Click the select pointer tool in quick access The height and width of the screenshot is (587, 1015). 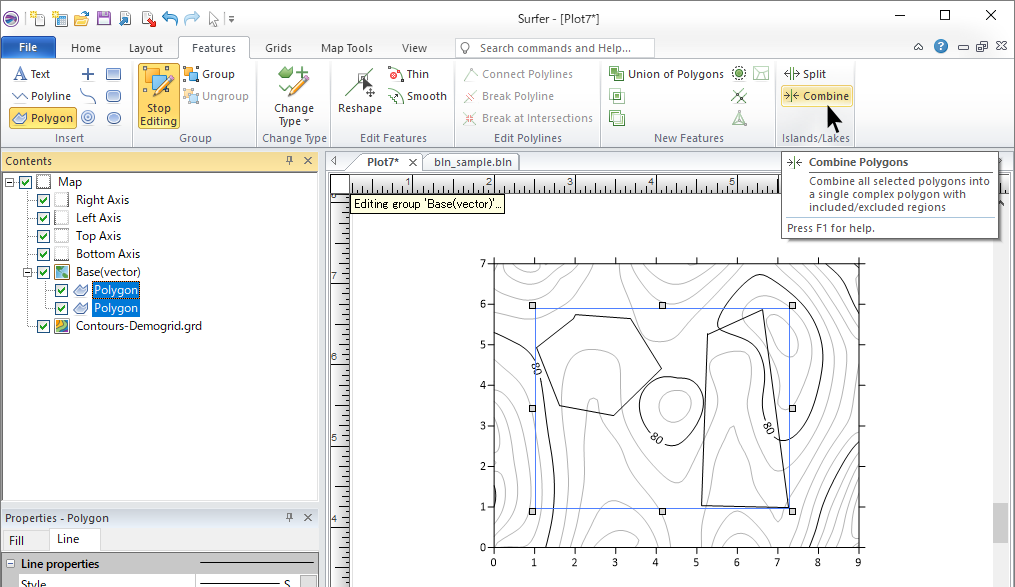(x=214, y=19)
